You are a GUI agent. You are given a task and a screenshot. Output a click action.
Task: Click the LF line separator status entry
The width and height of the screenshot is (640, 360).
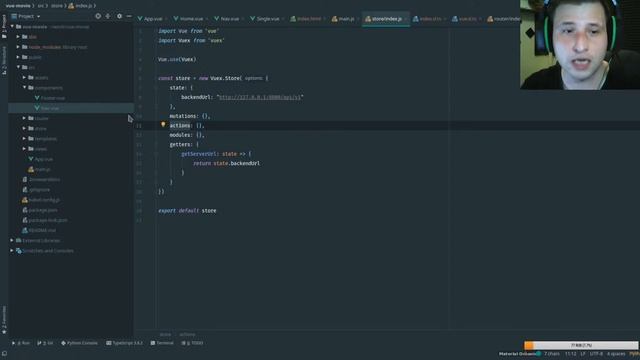582,354
